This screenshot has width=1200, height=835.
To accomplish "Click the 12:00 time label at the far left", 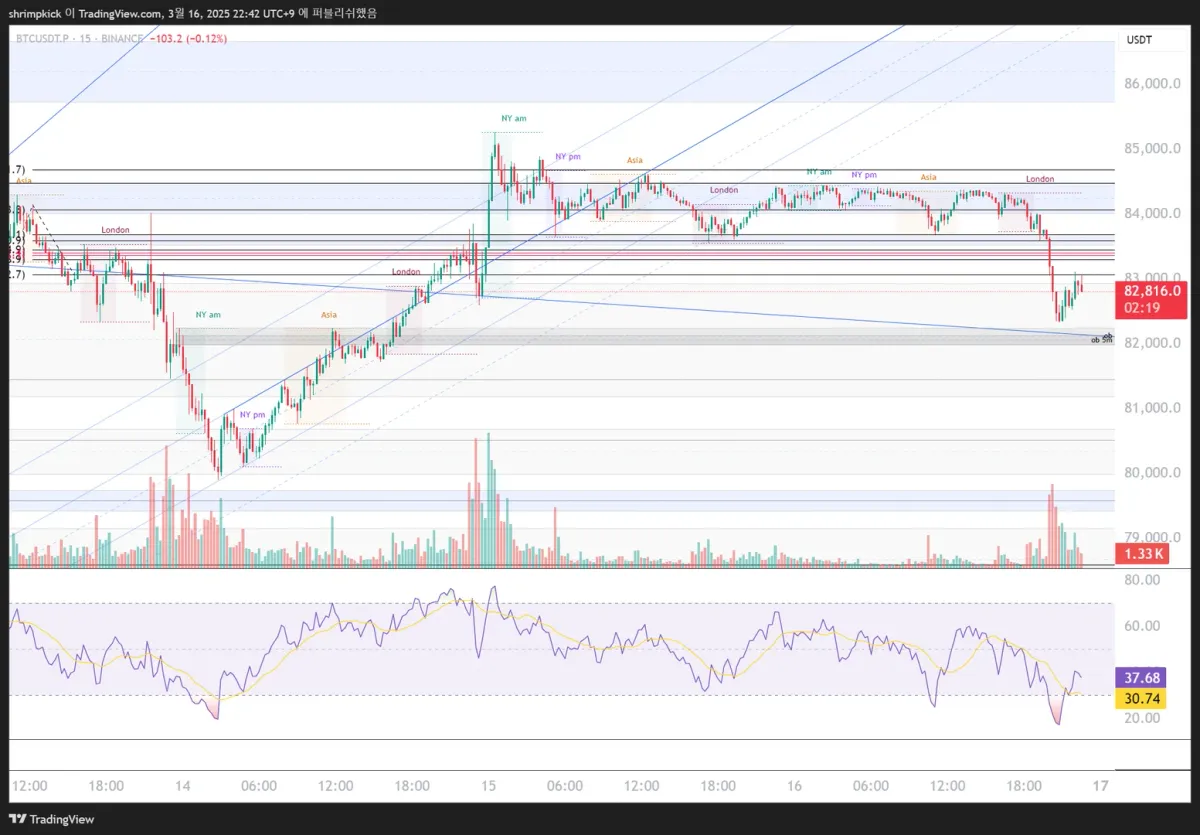I will tap(28, 786).
